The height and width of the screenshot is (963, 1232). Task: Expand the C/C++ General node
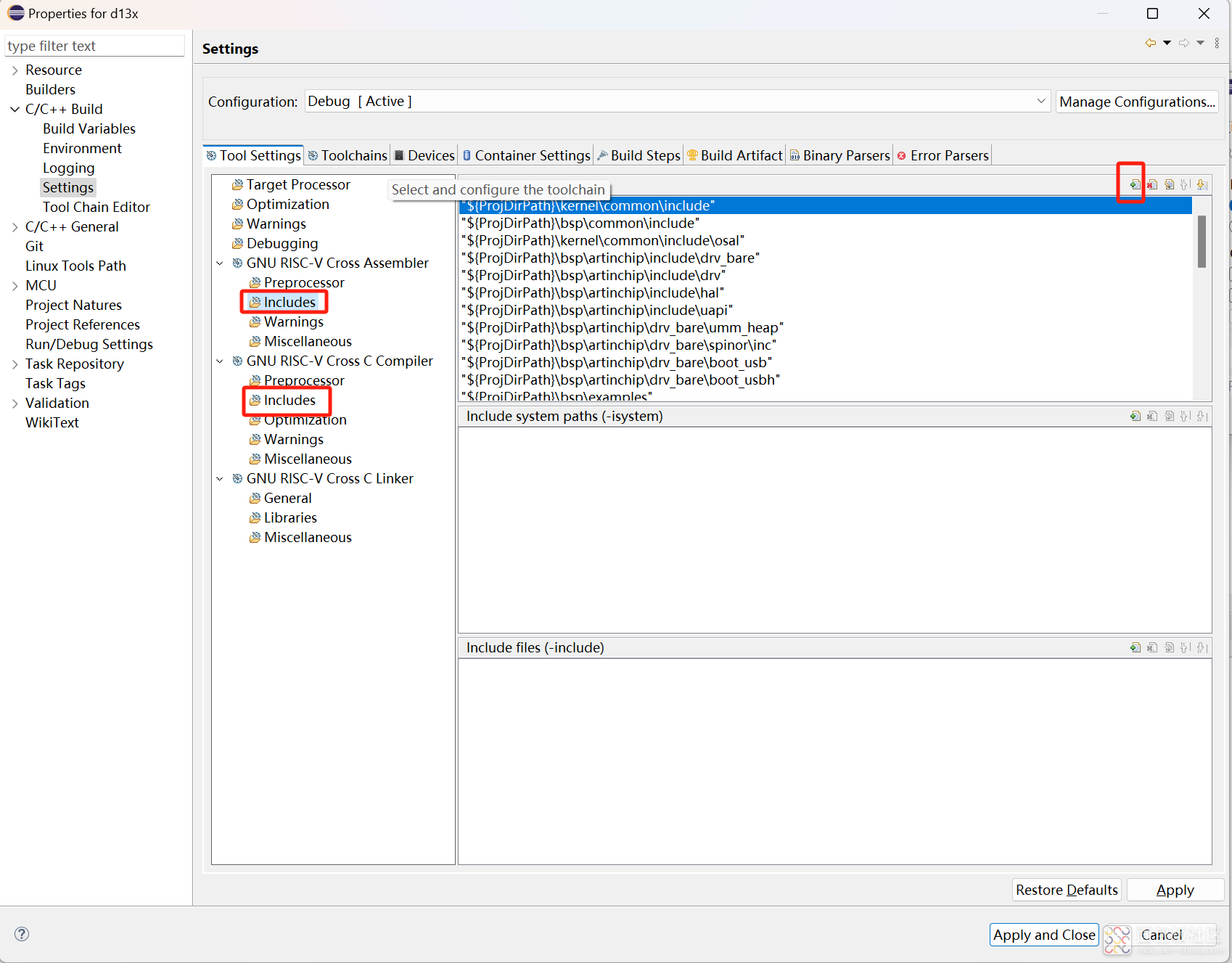[15, 227]
